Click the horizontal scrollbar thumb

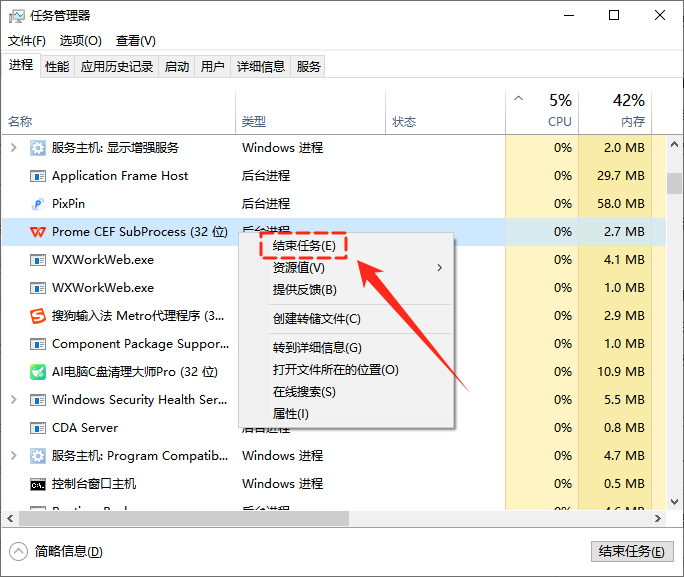pos(184,519)
